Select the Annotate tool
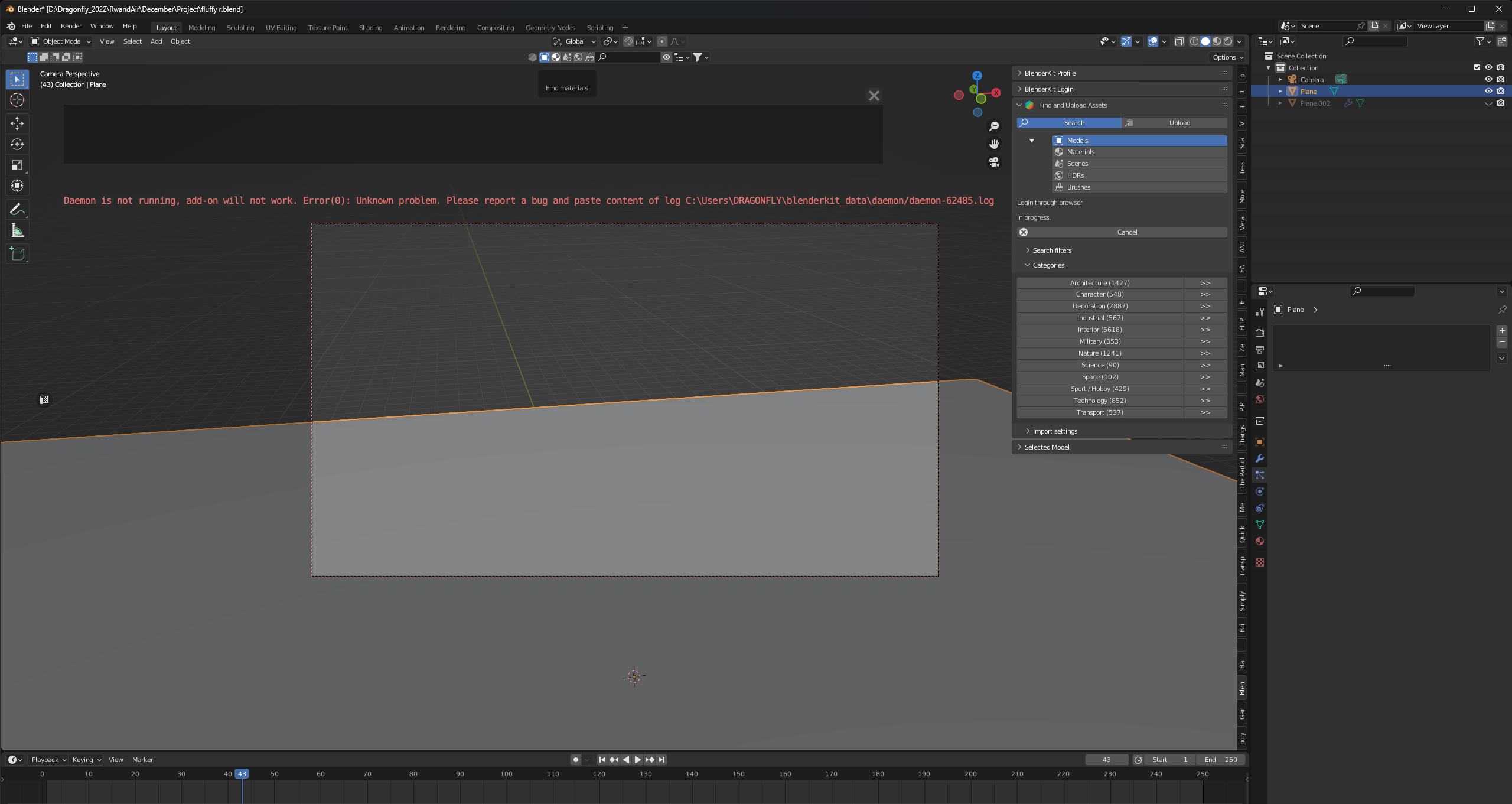1512x804 pixels. [x=17, y=209]
